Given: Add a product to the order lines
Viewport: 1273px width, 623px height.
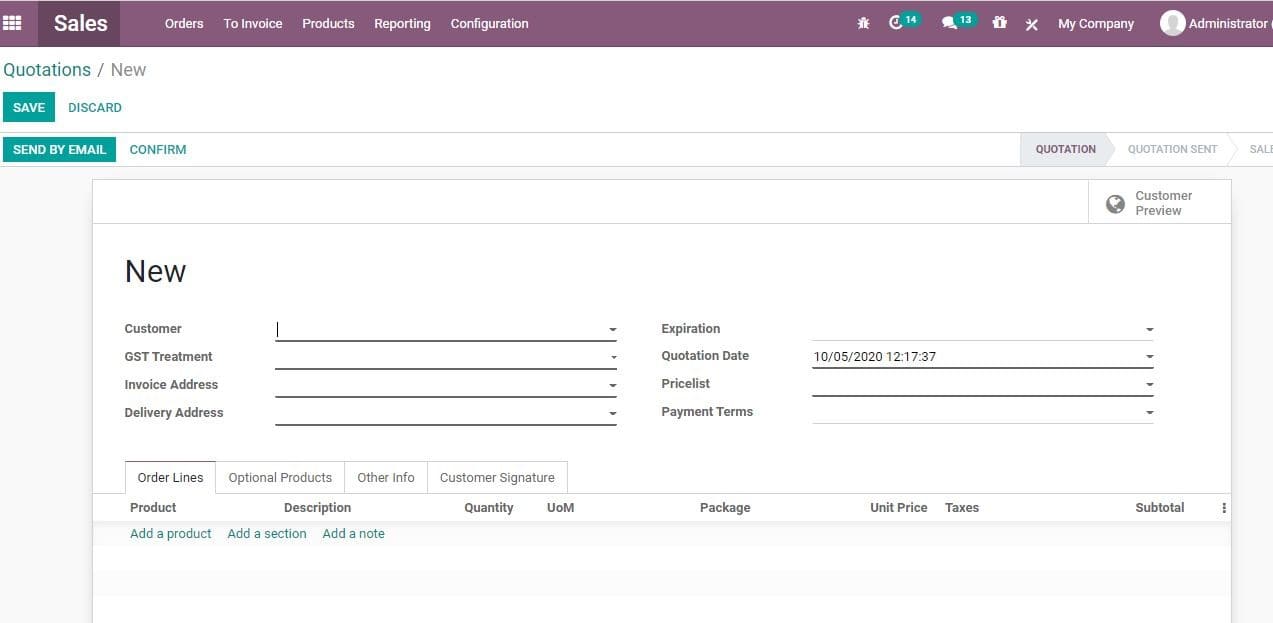Looking at the screenshot, I should [x=170, y=533].
